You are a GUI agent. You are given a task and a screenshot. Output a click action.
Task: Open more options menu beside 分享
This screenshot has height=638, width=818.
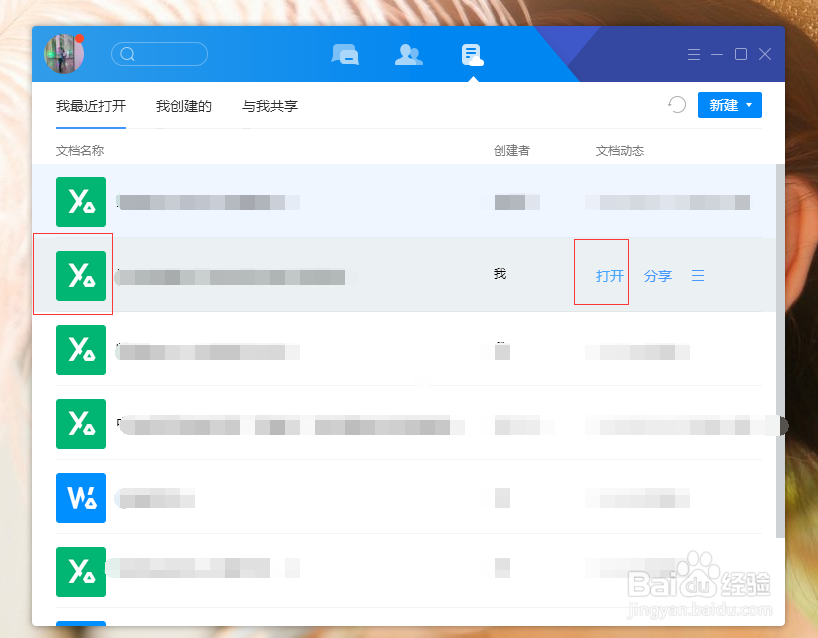pyautogui.click(x=698, y=275)
